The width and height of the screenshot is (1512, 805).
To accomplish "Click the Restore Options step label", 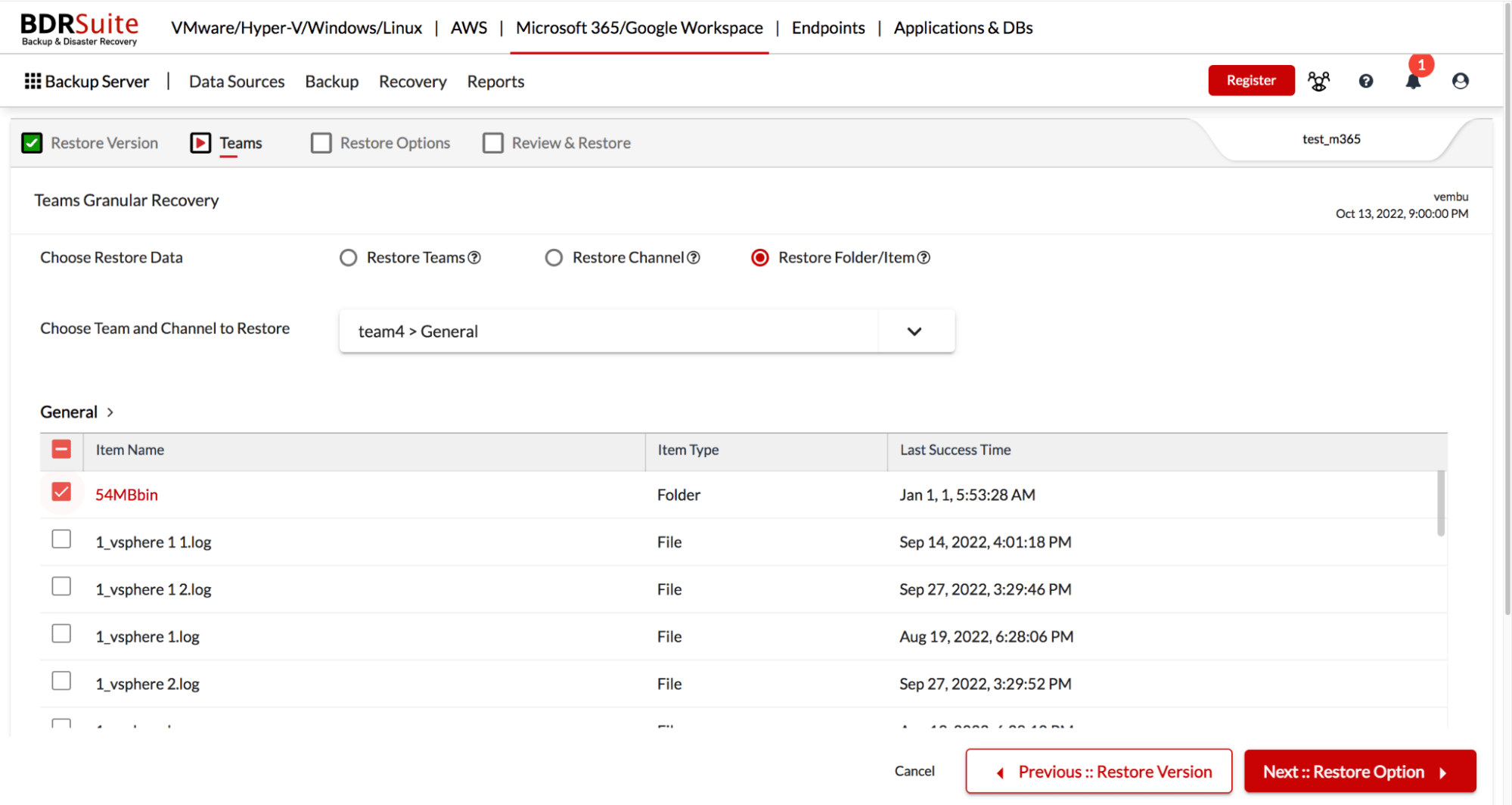I will pyautogui.click(x=395, y=143).
